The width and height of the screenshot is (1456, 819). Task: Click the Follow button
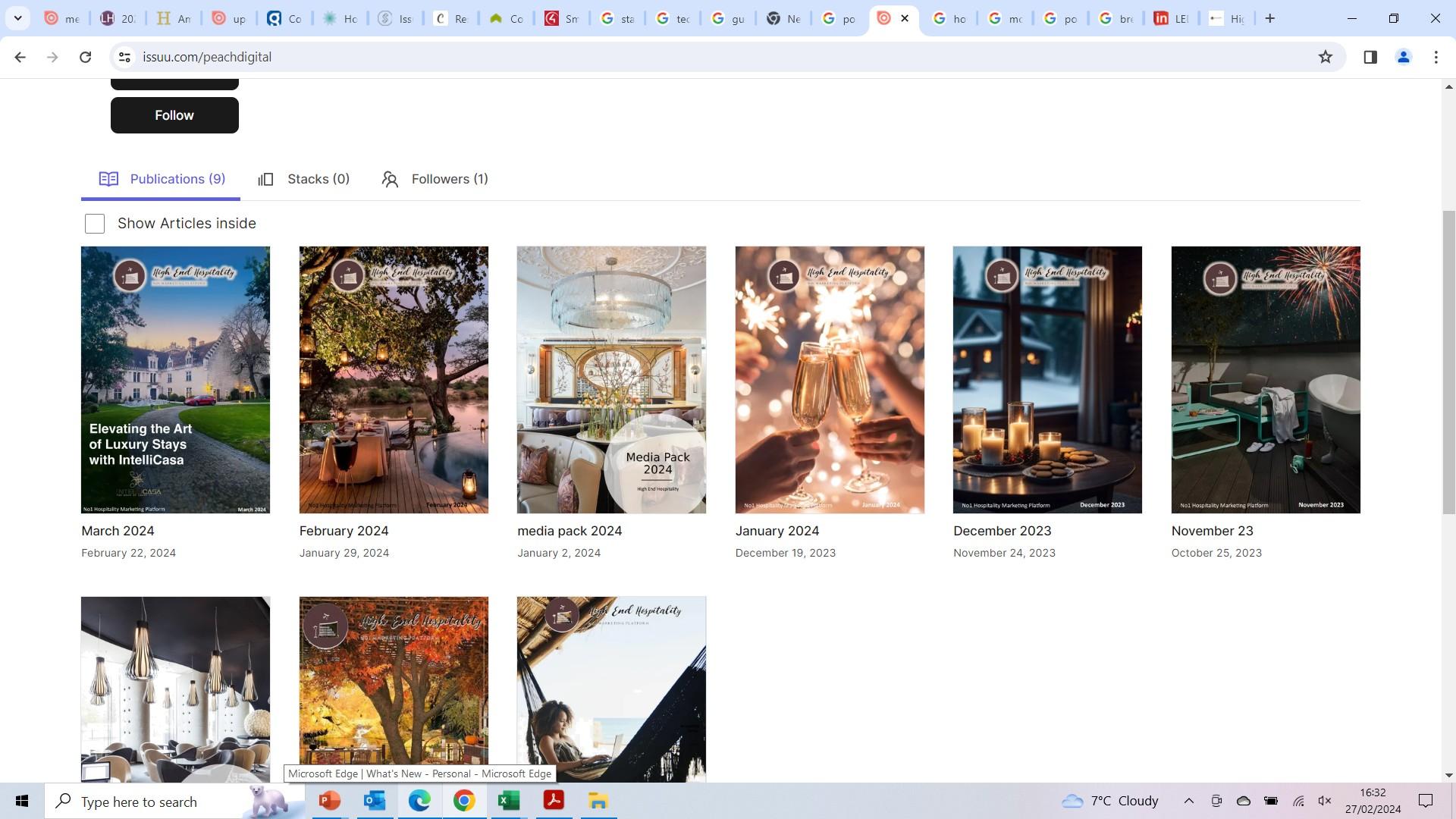coord(174,115)
